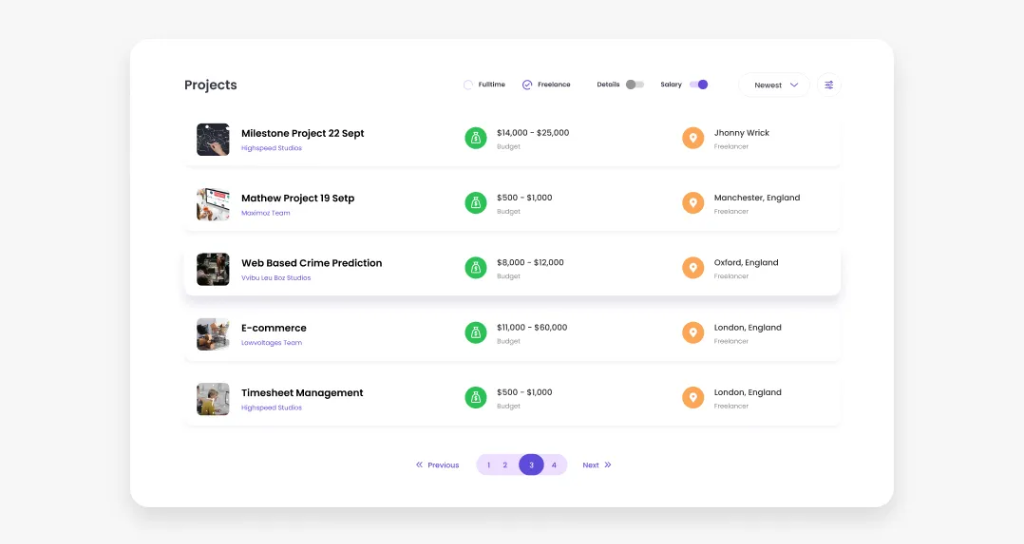Click location pin icon beside Manchester, England

693,203
